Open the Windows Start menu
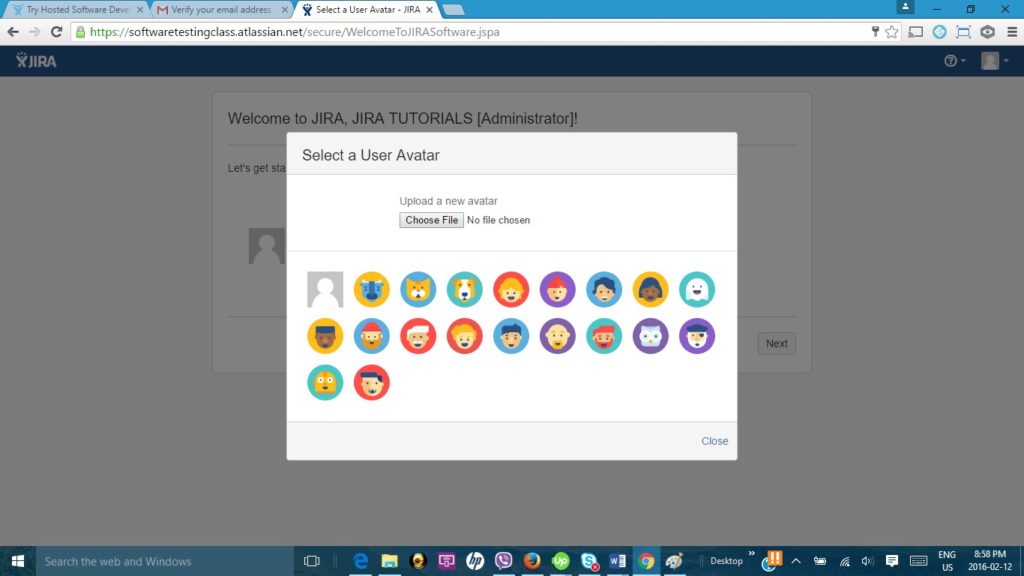 [x=18, y=561]
